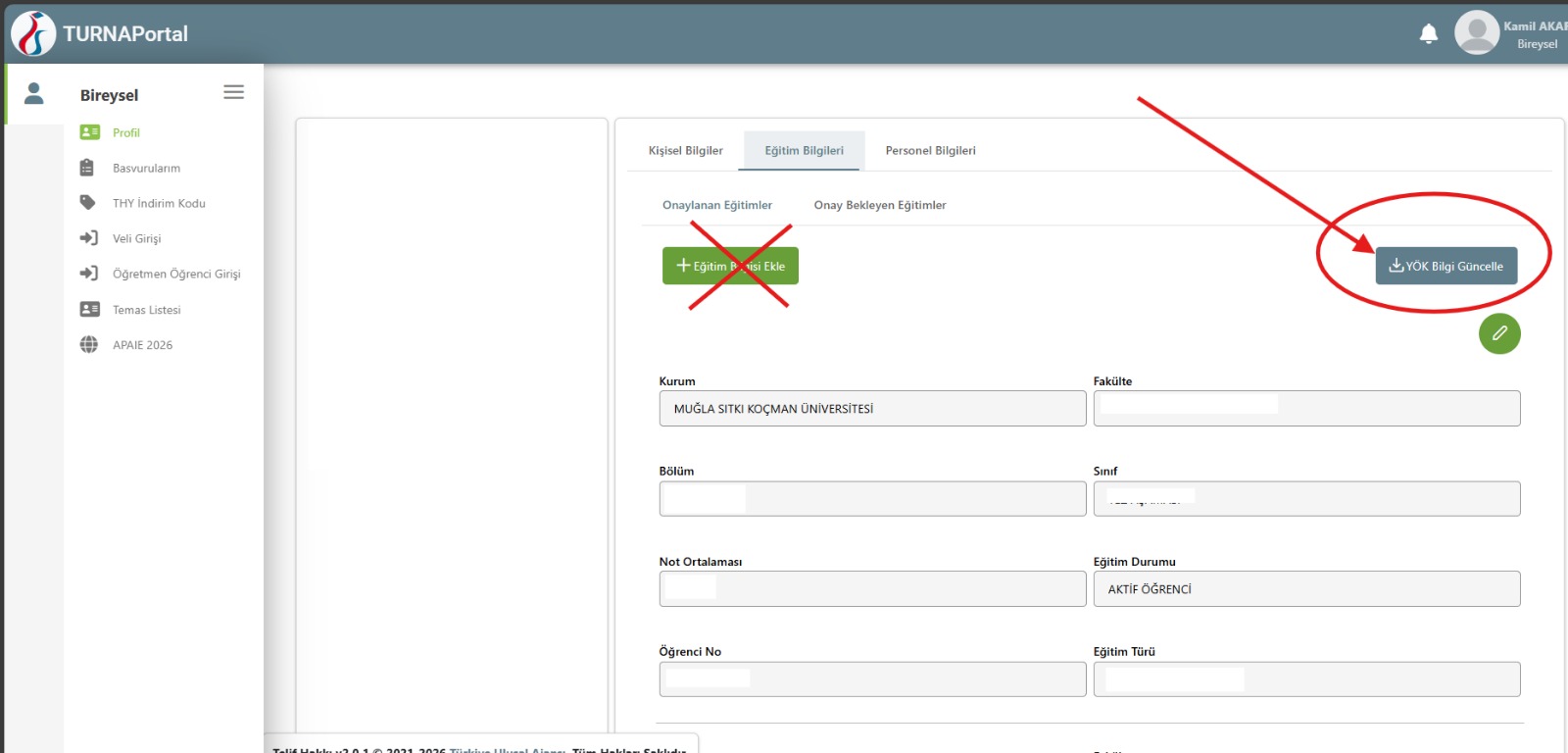This screenshot has height=753, width=1568.
Task: Click the green pencil edit button
Action: [1498, 334]
